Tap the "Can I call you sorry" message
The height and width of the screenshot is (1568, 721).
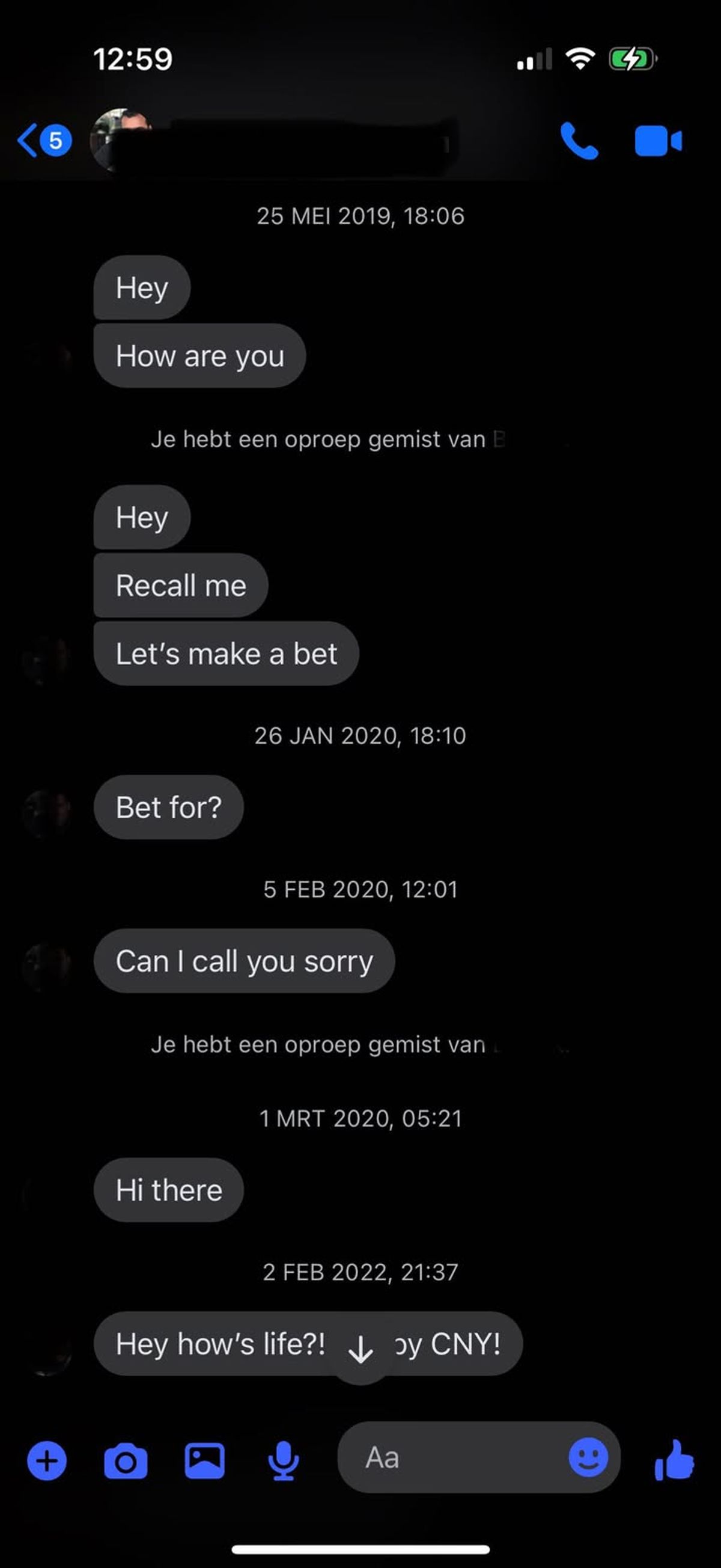[x=244, y=961]
